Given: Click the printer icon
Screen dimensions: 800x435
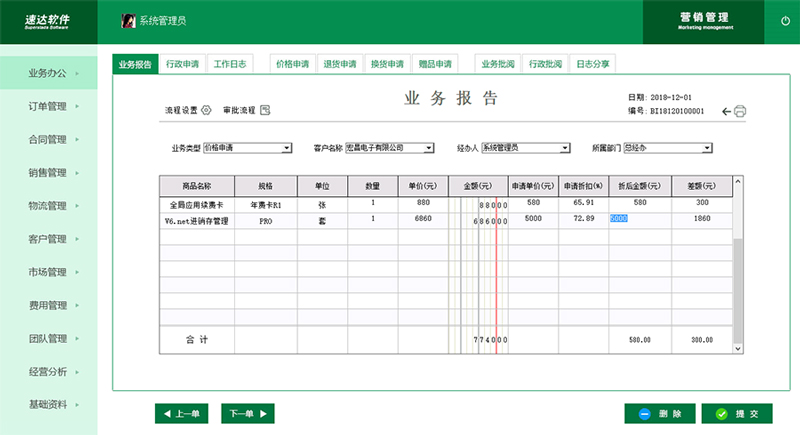Looking at the screenshot, I should [740, 111].
